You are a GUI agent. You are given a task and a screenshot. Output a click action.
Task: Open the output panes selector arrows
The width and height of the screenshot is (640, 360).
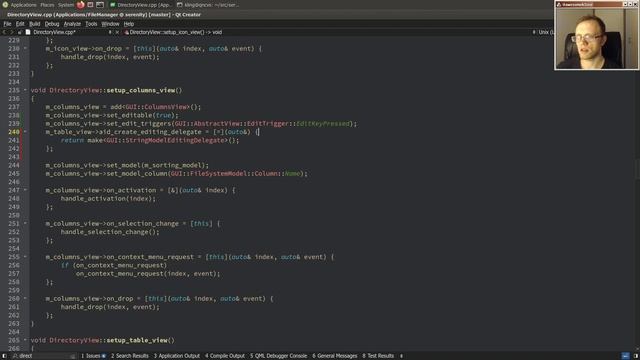pos(401,356)
